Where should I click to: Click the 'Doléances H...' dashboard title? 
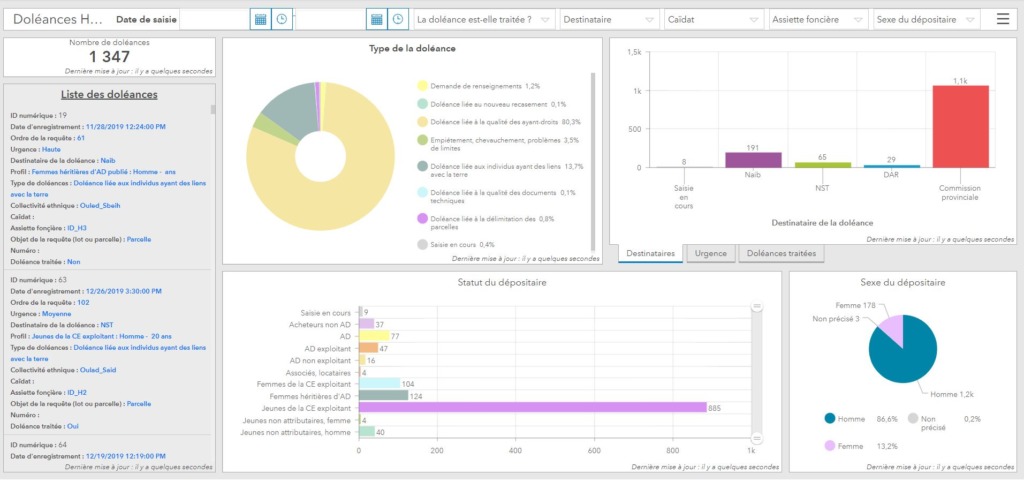[57, 20]
